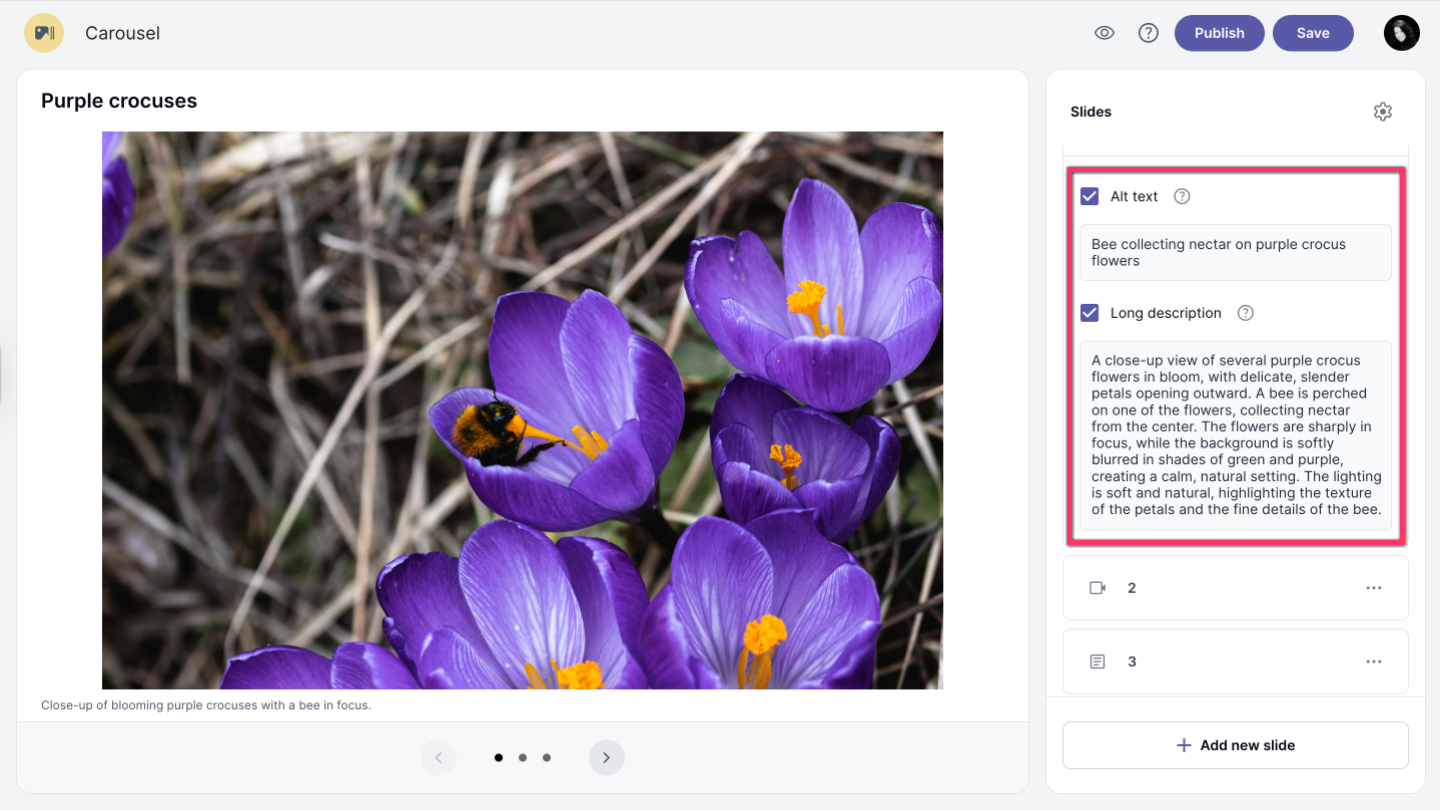Open help via top question mark icon
1440x810 pixels.
coord(1148,33)
